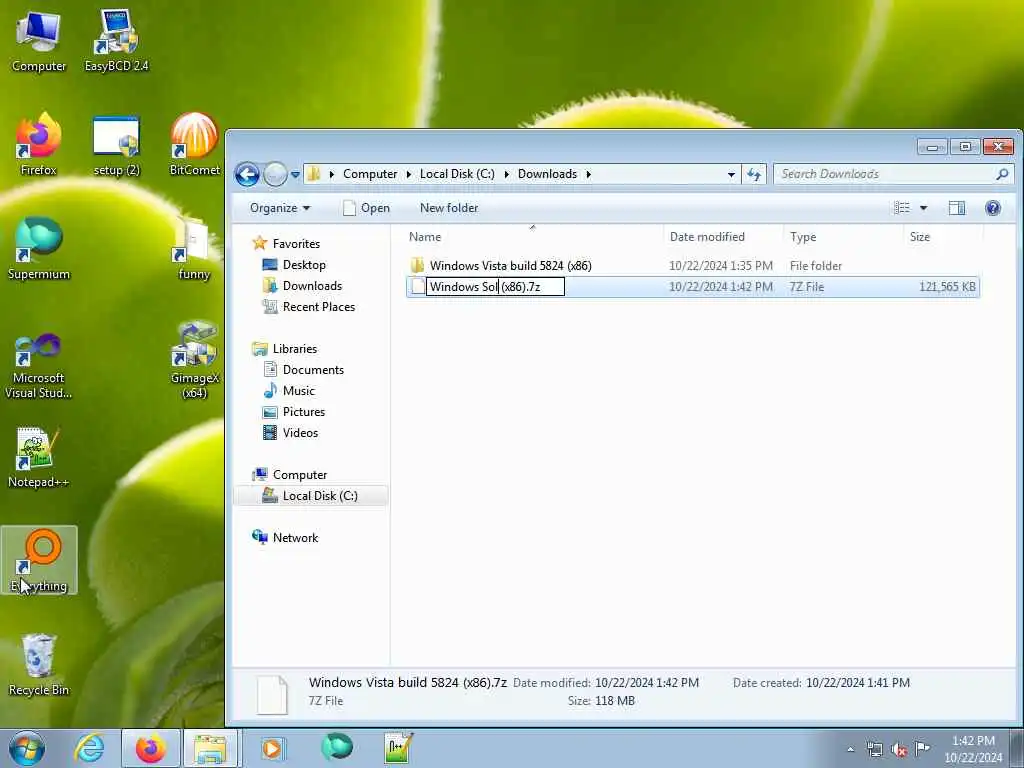Open the Computer desktop icon

click(39, 40)
